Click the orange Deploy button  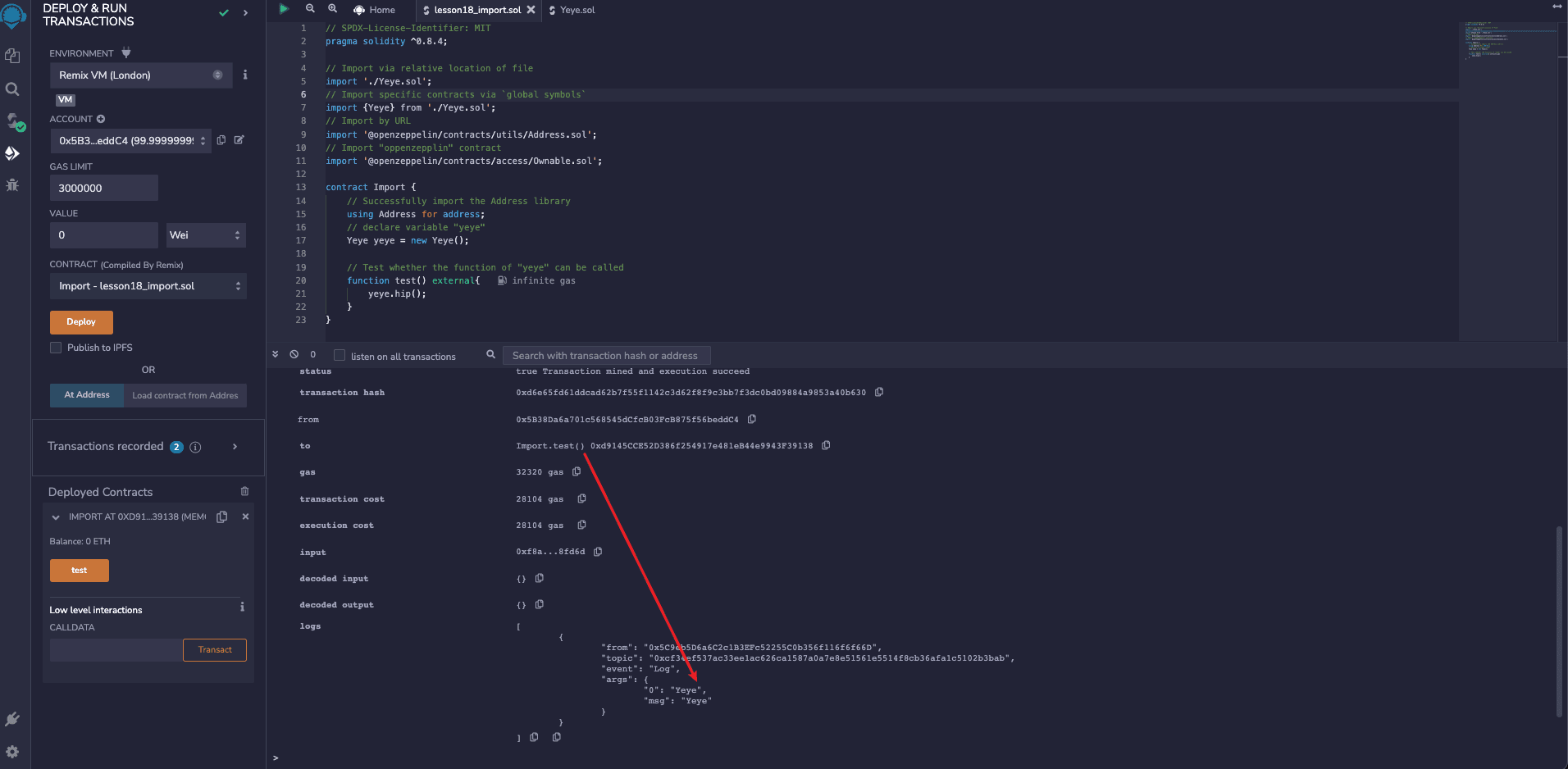tap(81, 322)
